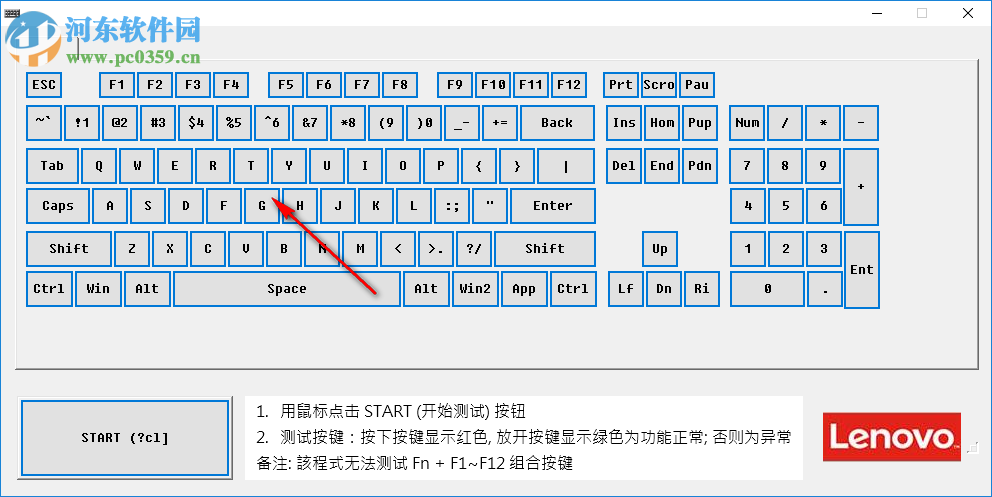
Task: Click the numpad plus key
Action: pyautogui.click(x=861, y=187)
